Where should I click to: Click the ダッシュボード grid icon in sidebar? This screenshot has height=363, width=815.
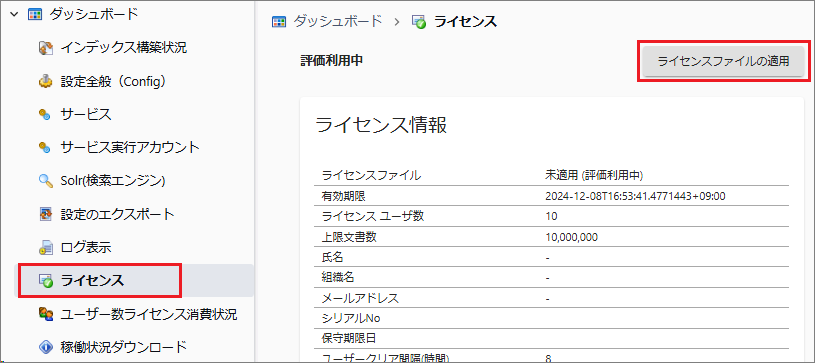34,15
